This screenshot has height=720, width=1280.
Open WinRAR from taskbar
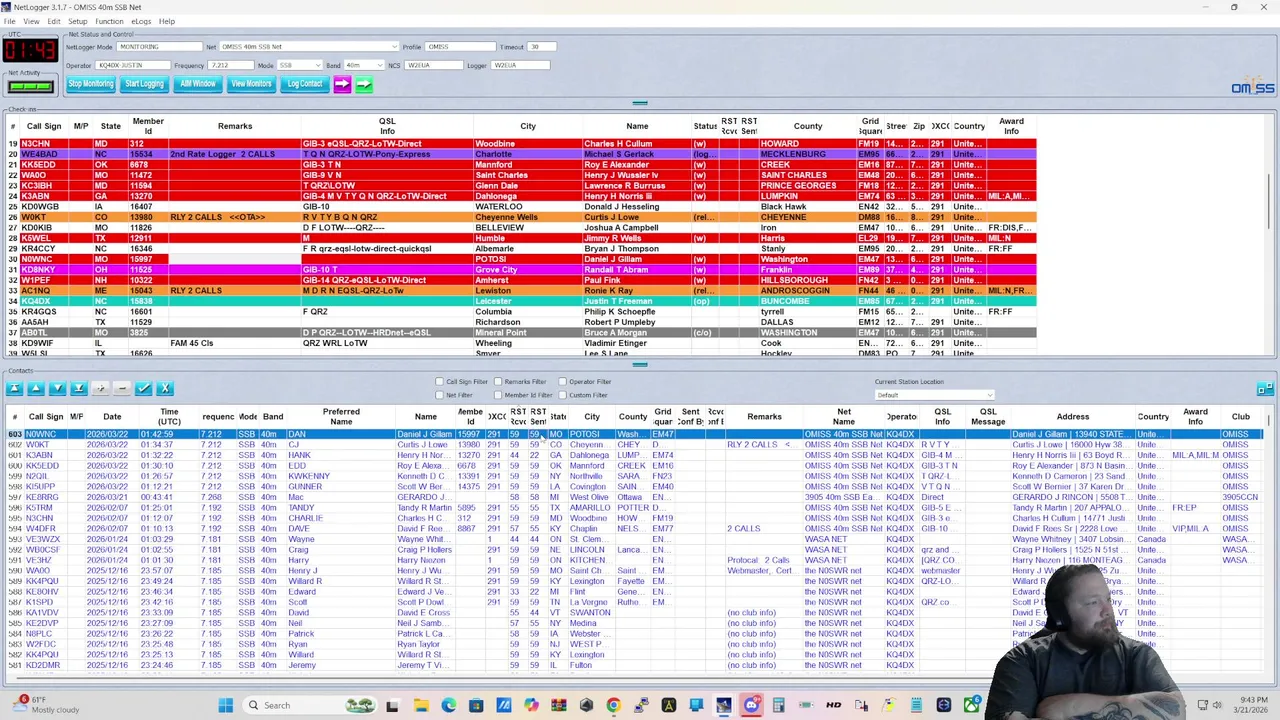(x=559, y=705)
